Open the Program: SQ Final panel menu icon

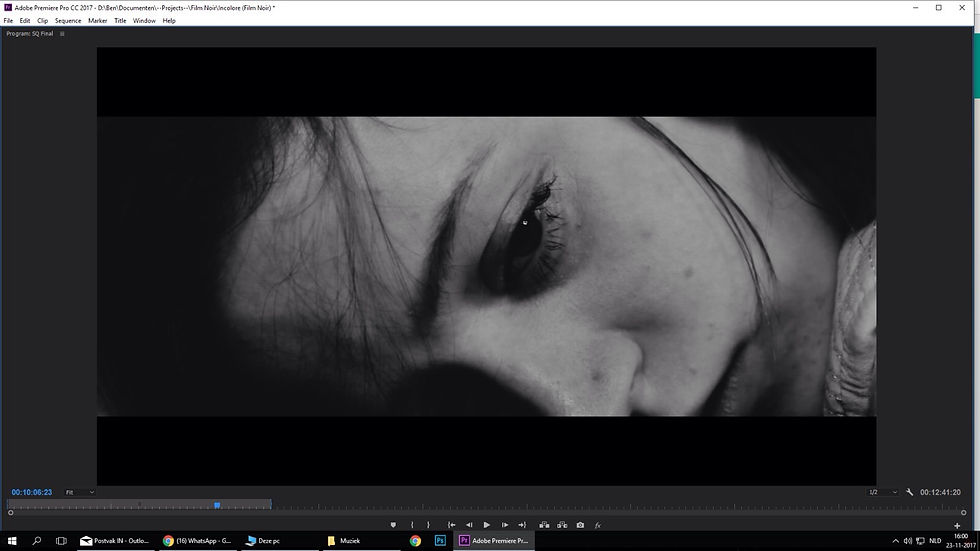pos(62,34)
